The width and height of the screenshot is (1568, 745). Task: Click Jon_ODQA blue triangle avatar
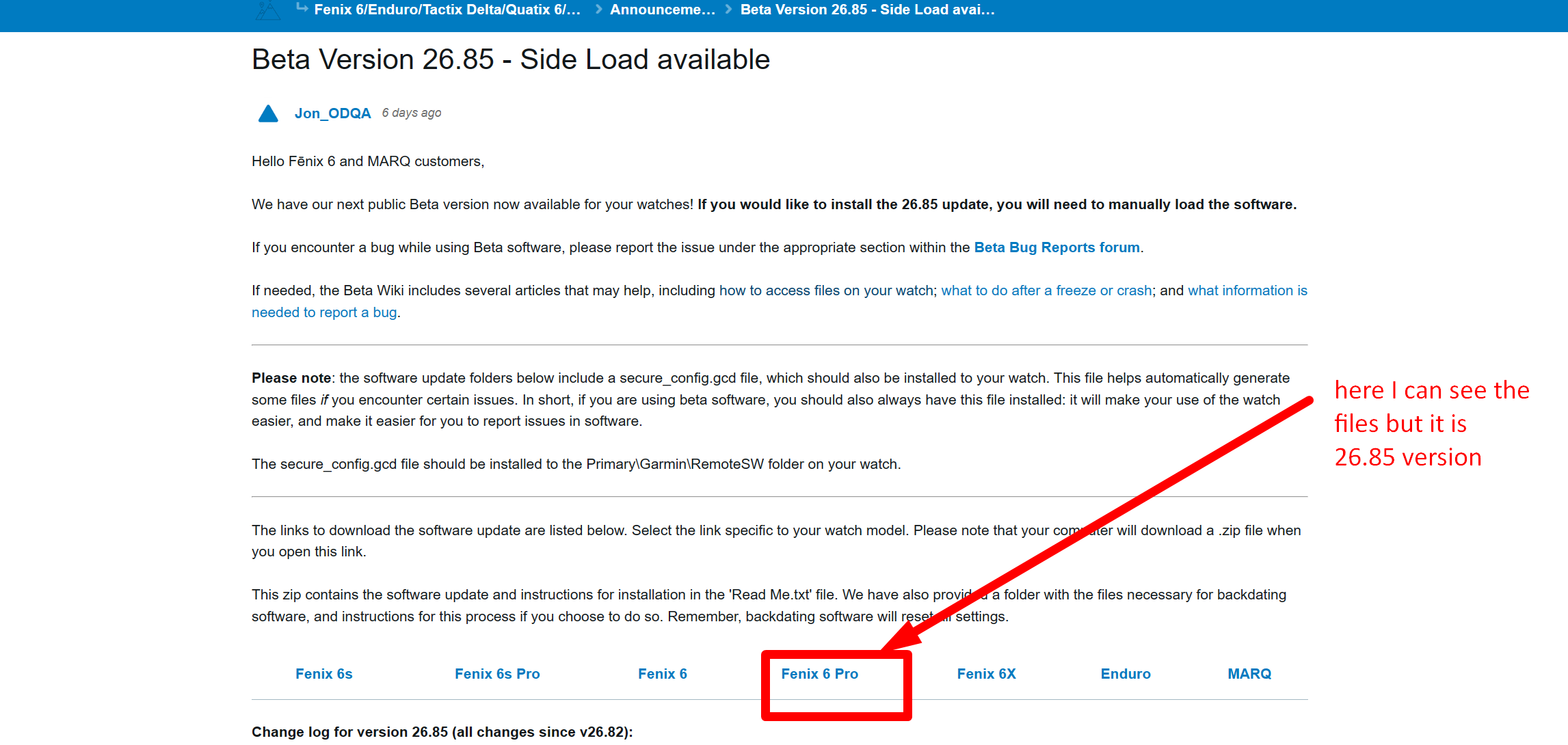pos(268,113)
